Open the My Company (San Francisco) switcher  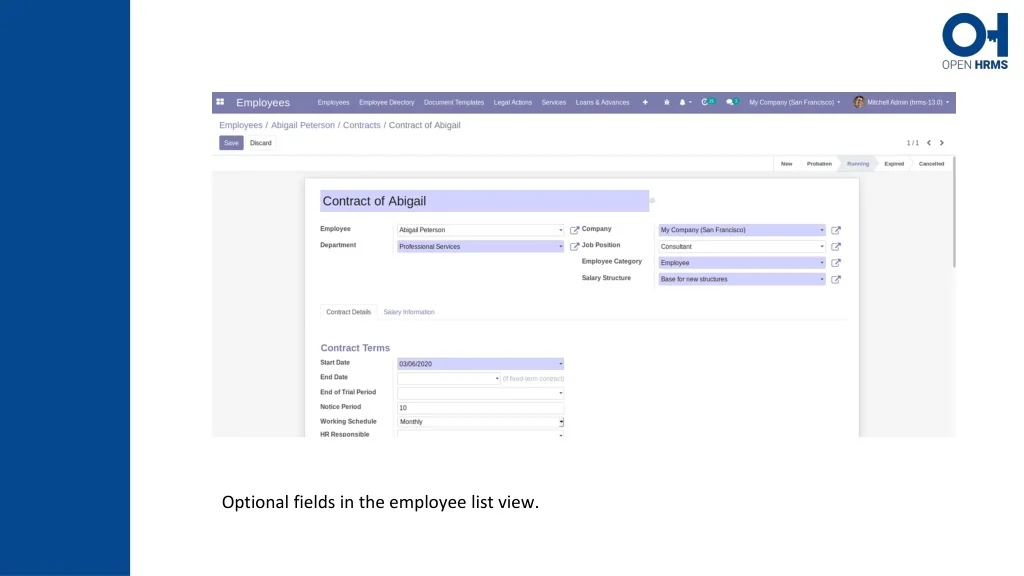[794, 102]
